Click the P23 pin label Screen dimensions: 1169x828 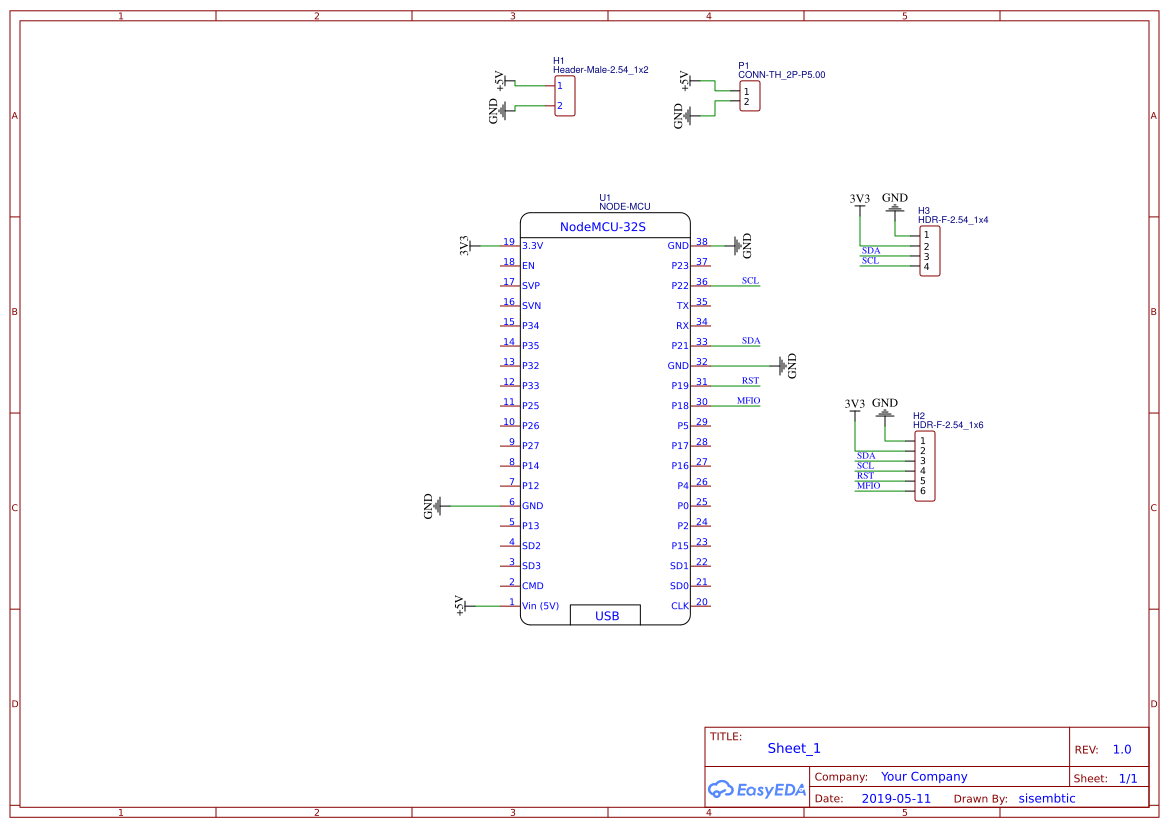pos(680,265)
